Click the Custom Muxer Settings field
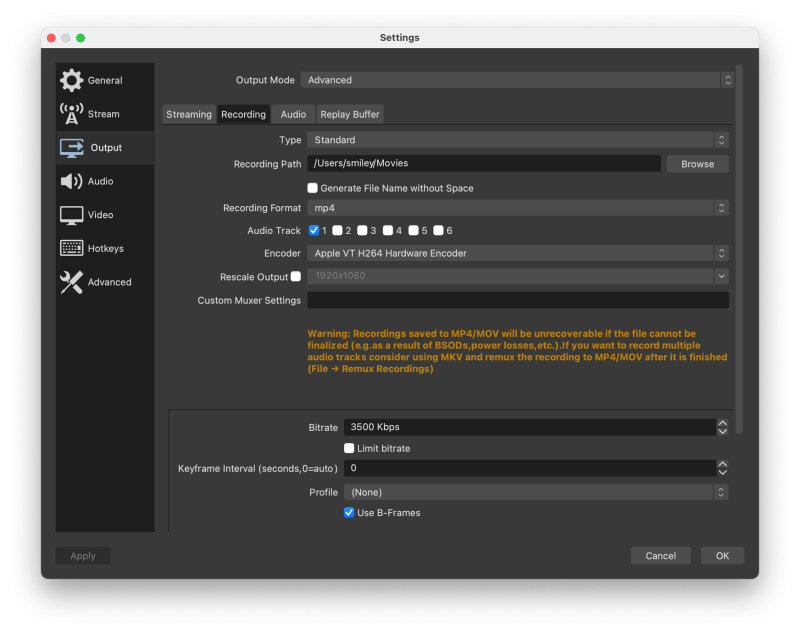 [x=517, y=300]
